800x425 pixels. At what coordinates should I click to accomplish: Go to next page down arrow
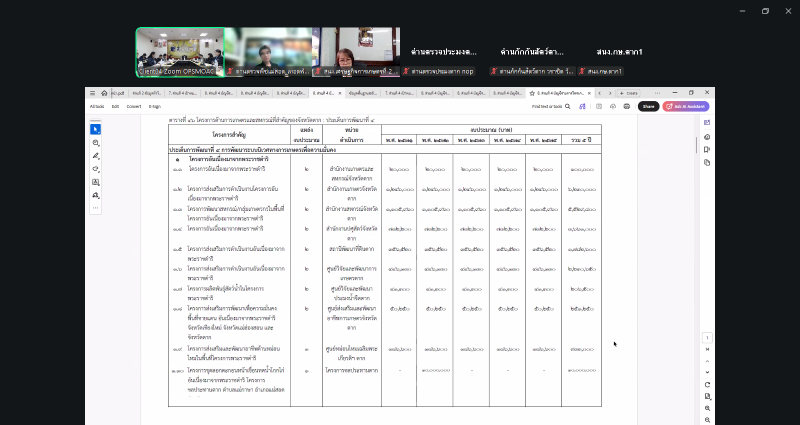coord(707,372)
